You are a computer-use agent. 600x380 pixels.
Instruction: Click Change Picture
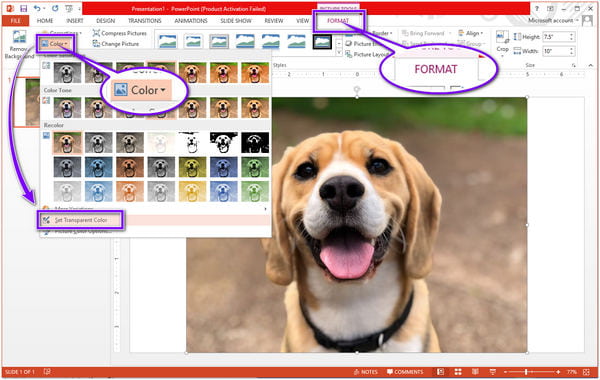pos(116,44)
